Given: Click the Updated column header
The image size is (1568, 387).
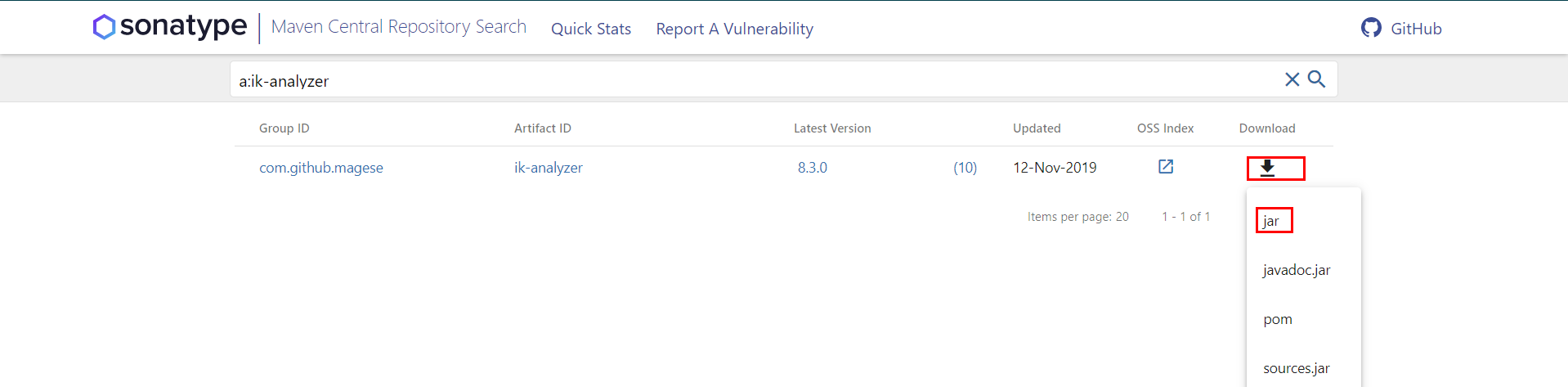Looking at the screenshot, I should coord(1037,128).
